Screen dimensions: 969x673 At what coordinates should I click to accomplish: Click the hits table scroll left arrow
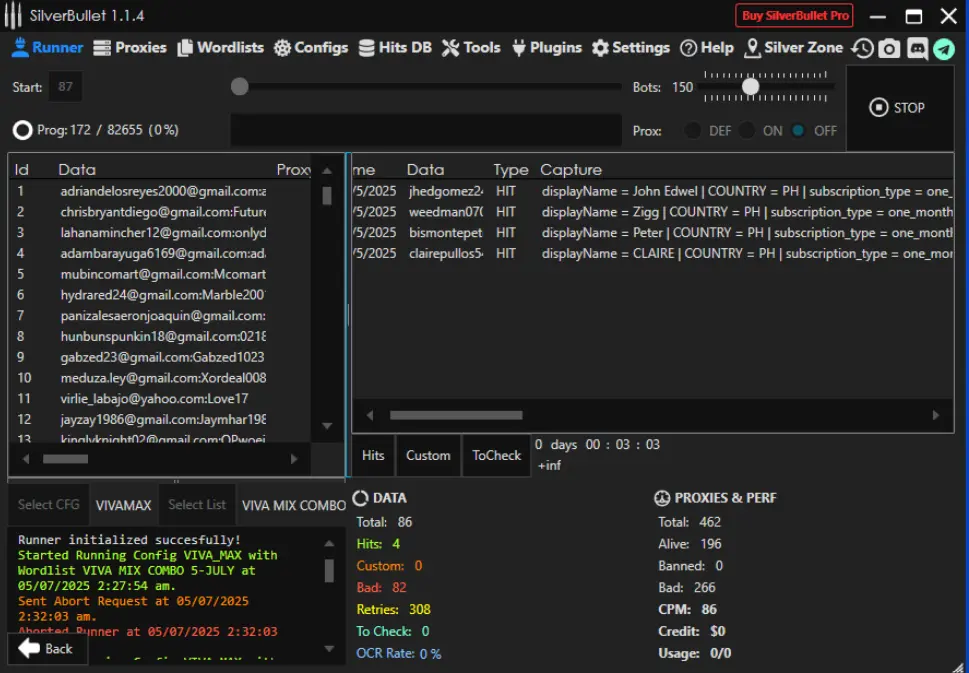click(370, 415)
